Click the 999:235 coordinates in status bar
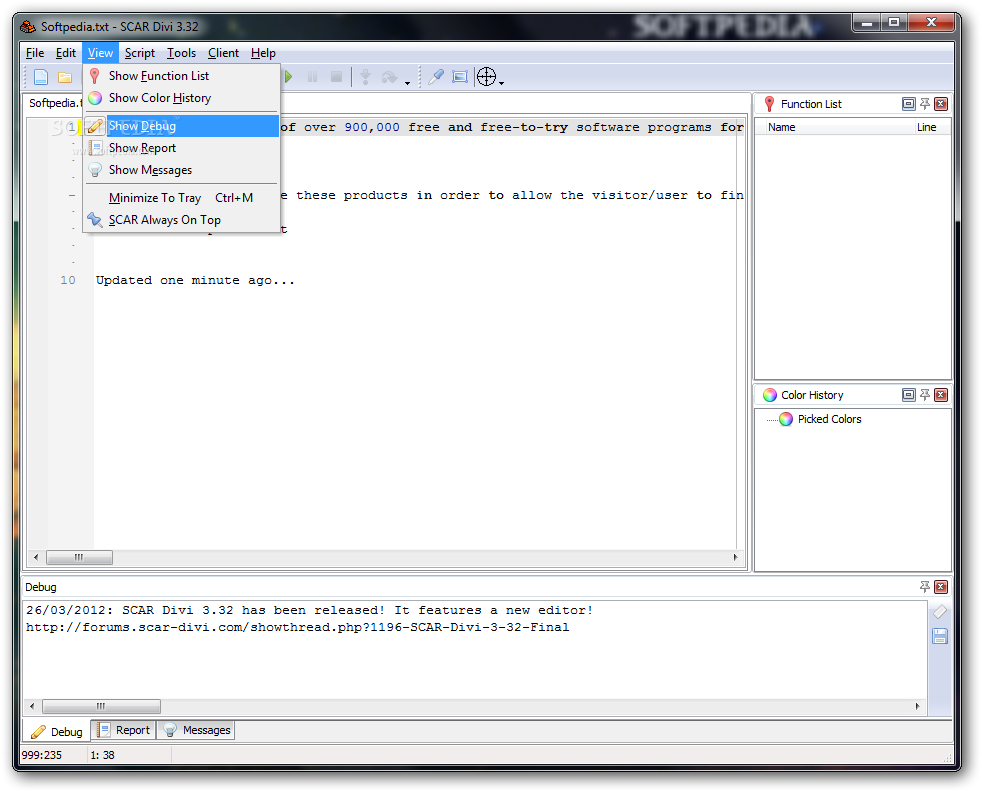Image resolution: width=982 pixels, height=792 pixels. click(41, 755)
